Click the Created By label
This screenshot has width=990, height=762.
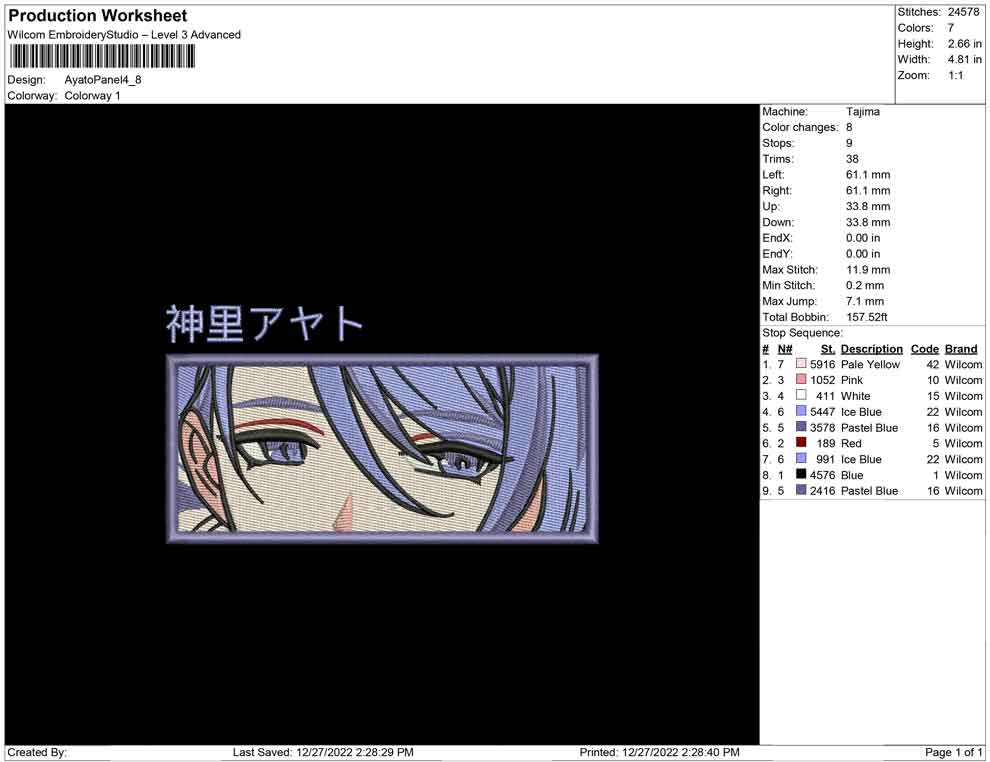pos(37,752)
